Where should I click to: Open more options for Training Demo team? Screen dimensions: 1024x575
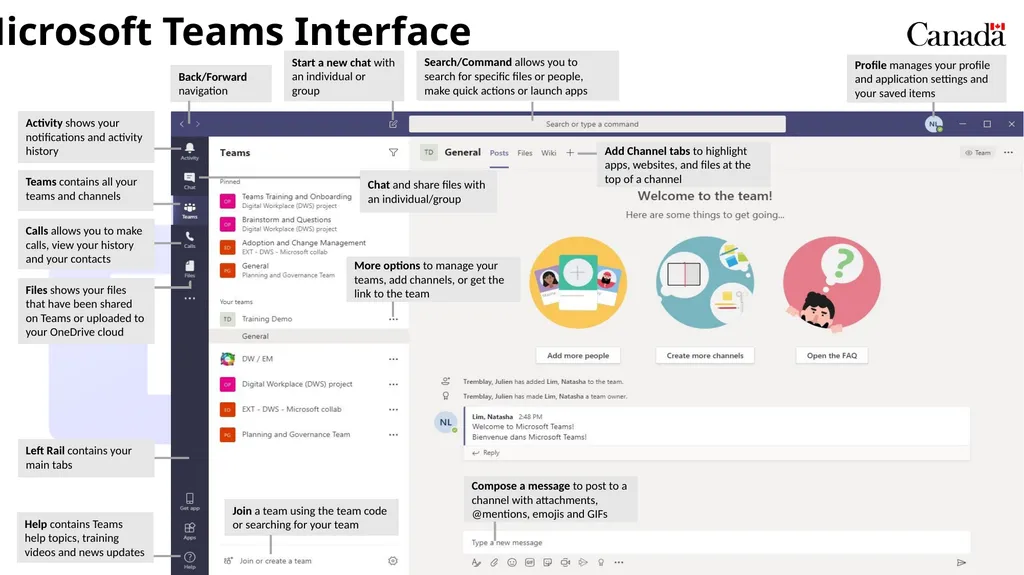coord(393,319)
